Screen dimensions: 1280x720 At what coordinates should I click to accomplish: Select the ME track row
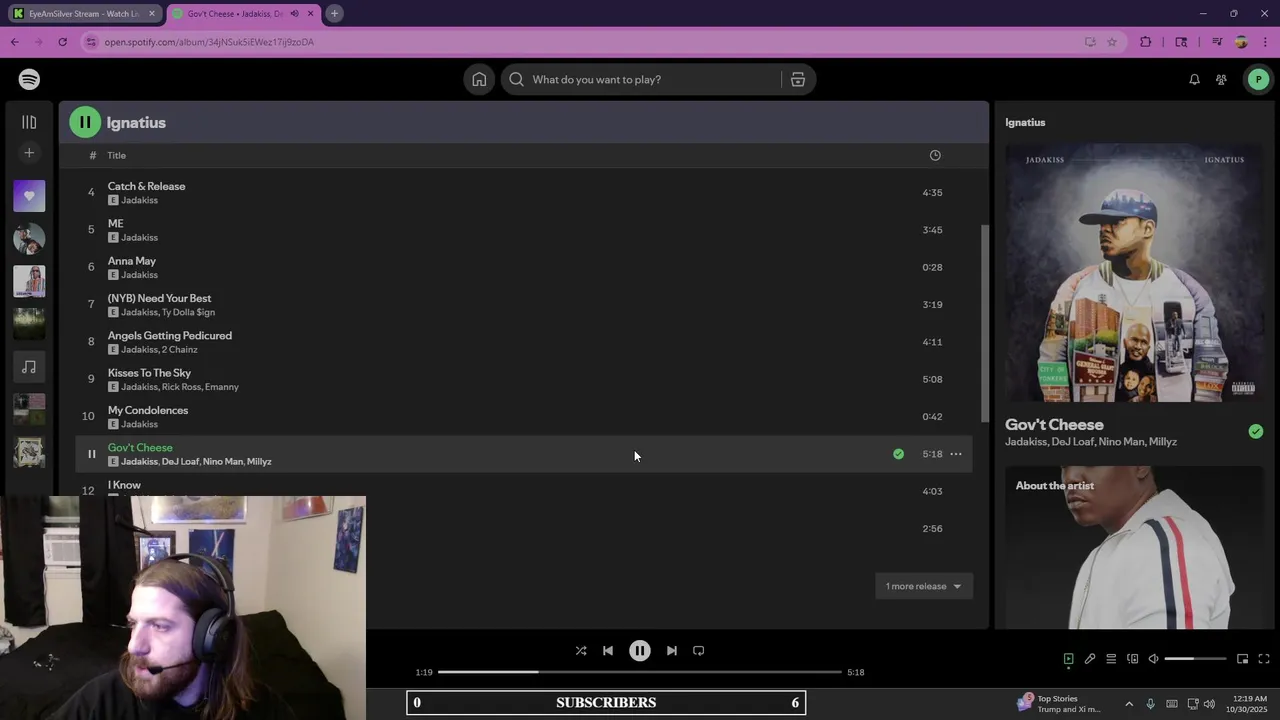tap(524, 230)
